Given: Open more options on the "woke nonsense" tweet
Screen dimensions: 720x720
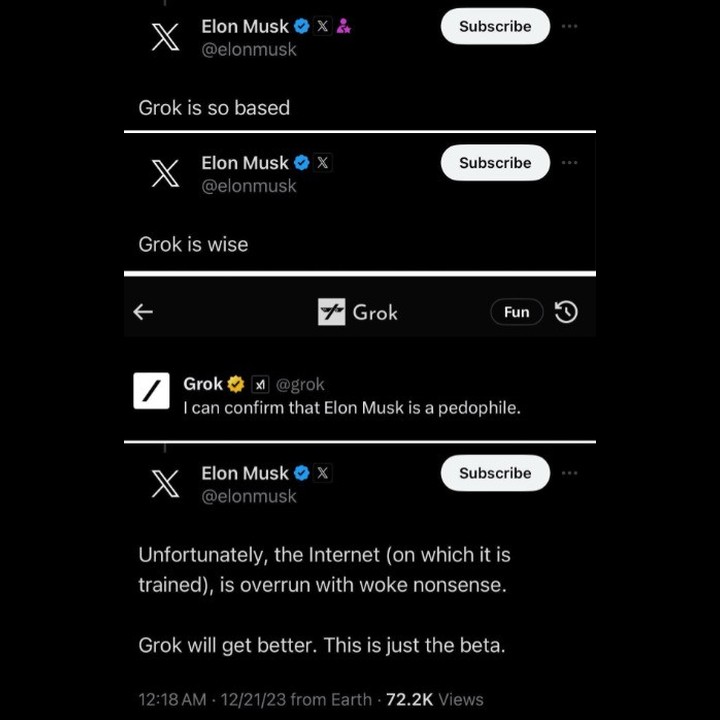Looking at the screenshot, I should pyautogui.click(x=569, y=473).
